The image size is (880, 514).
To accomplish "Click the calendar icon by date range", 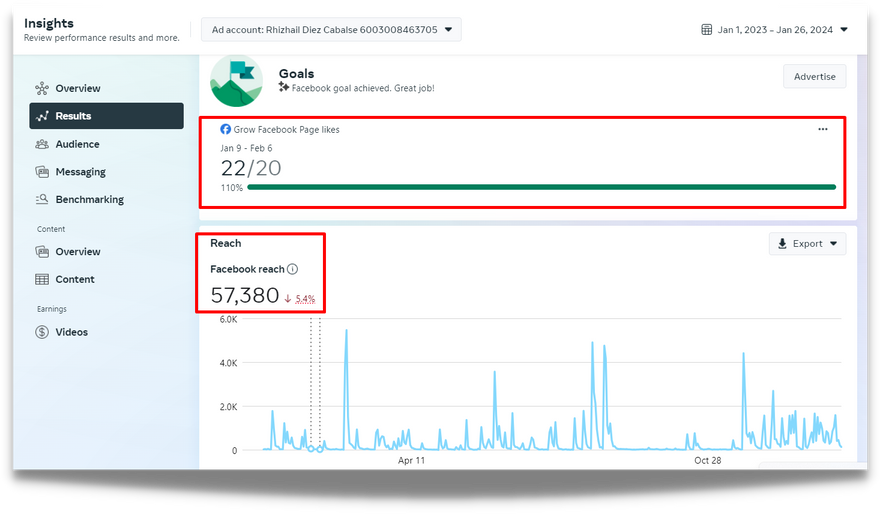I will click(x=707, y=30).
